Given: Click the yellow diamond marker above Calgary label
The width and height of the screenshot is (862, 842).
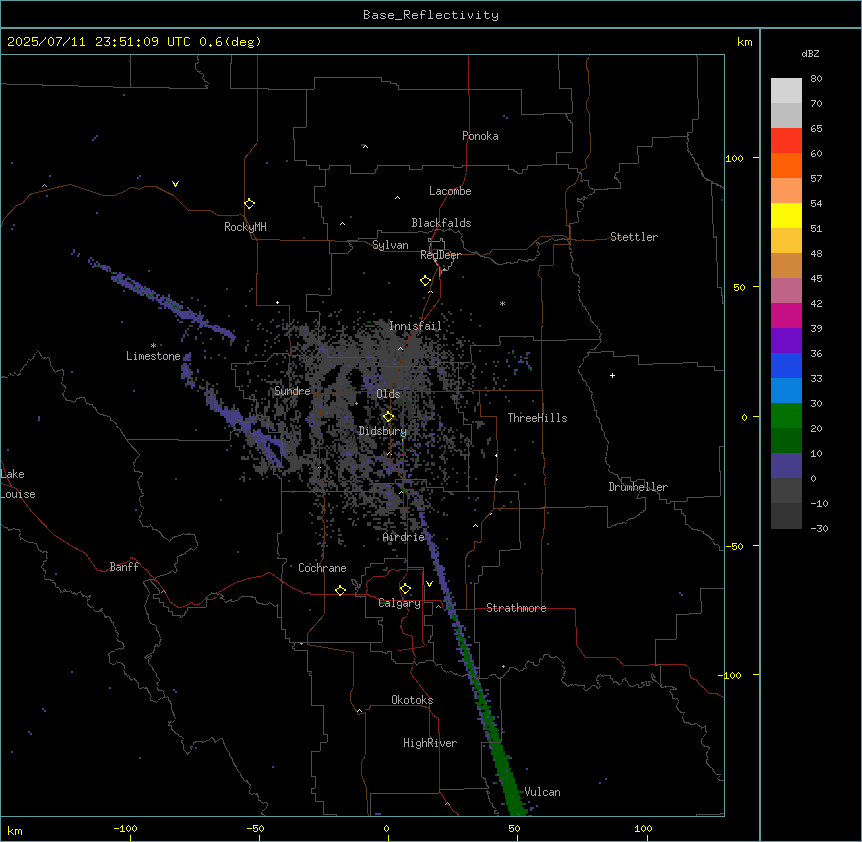Looking at the screenshot, I should point(405,589).
